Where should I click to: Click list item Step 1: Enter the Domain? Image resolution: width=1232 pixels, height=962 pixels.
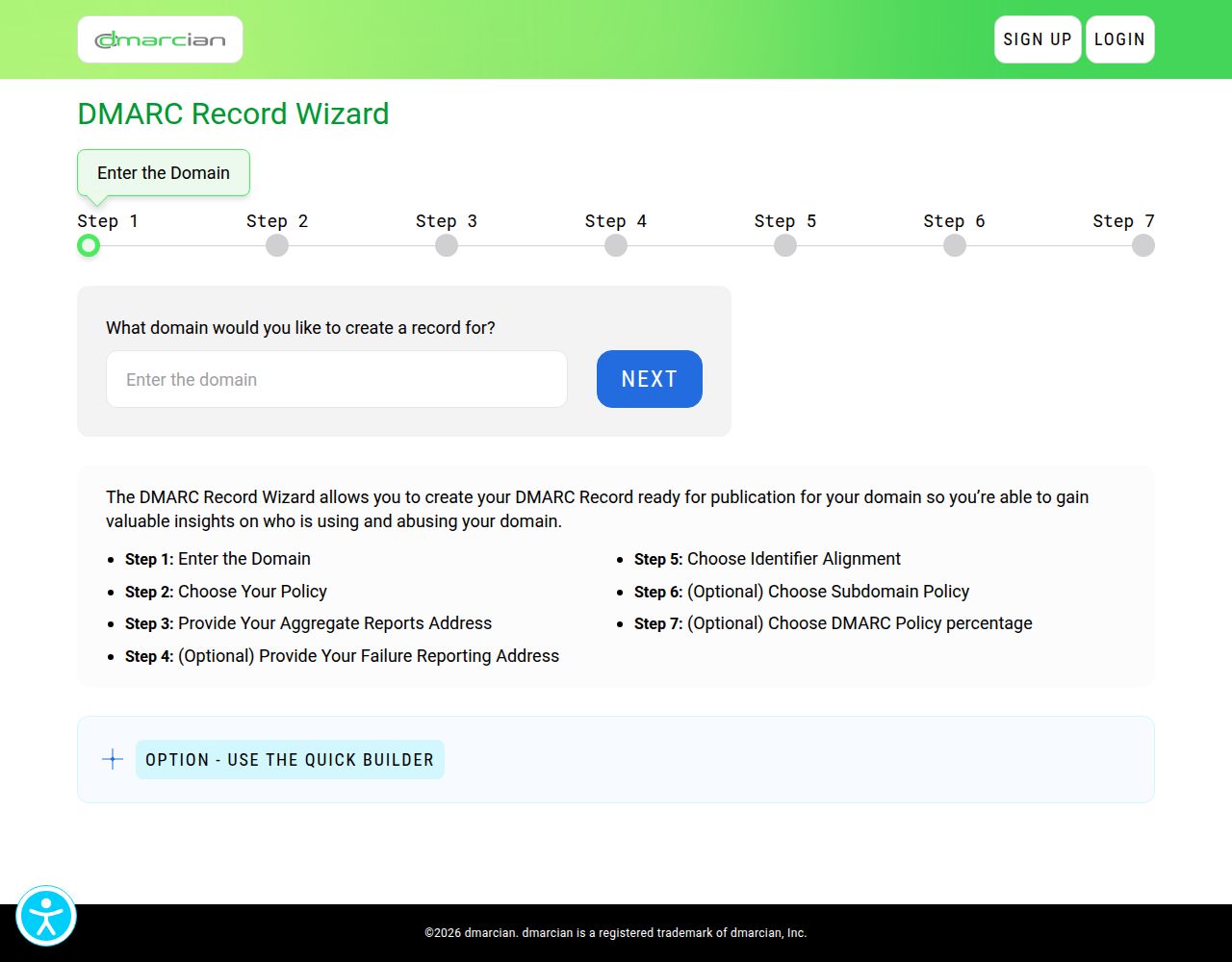pos(218,559)
